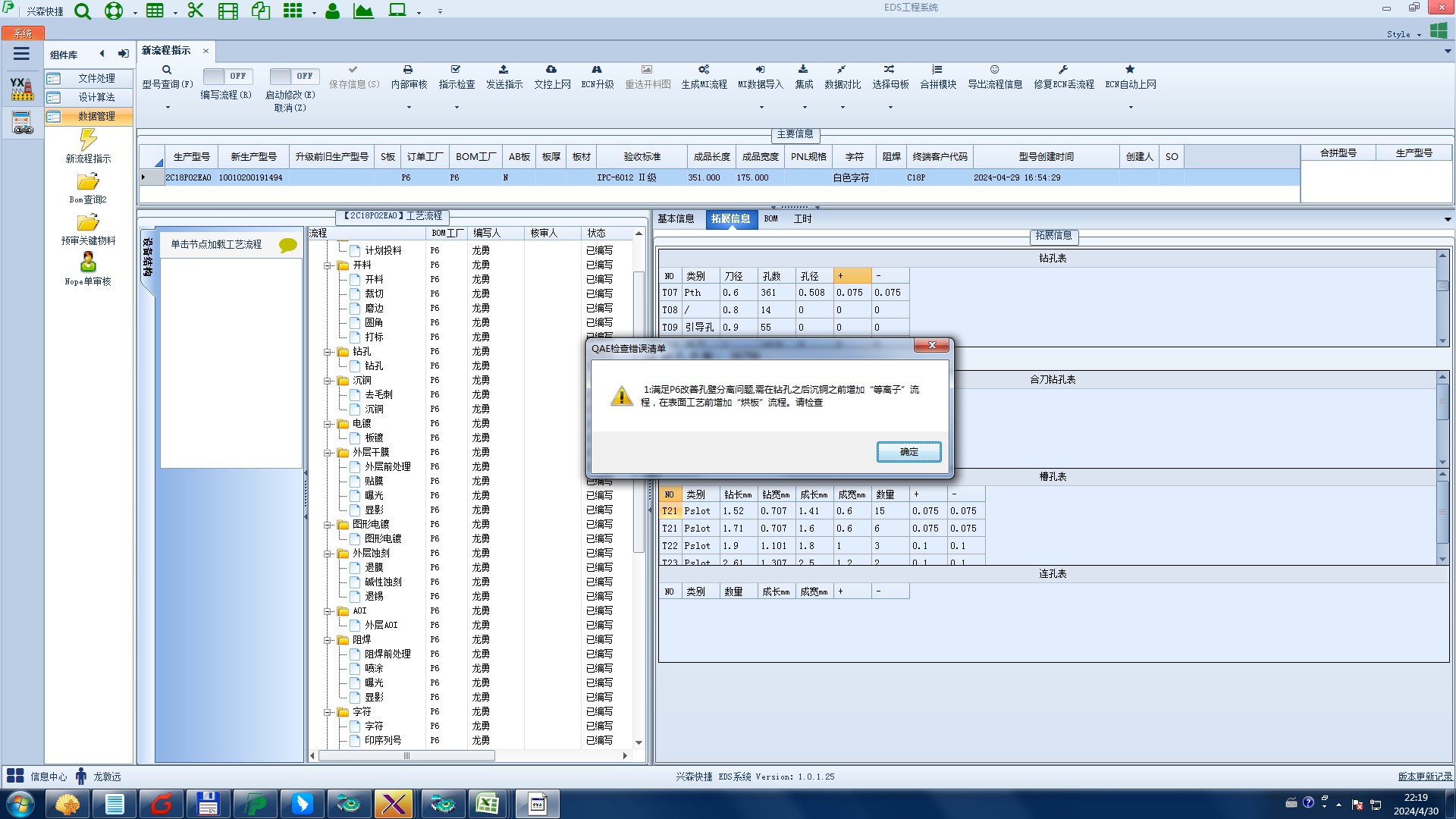Click MI数据导入 import button
This screenshot has height=819, width=1456.
point(760,77)
